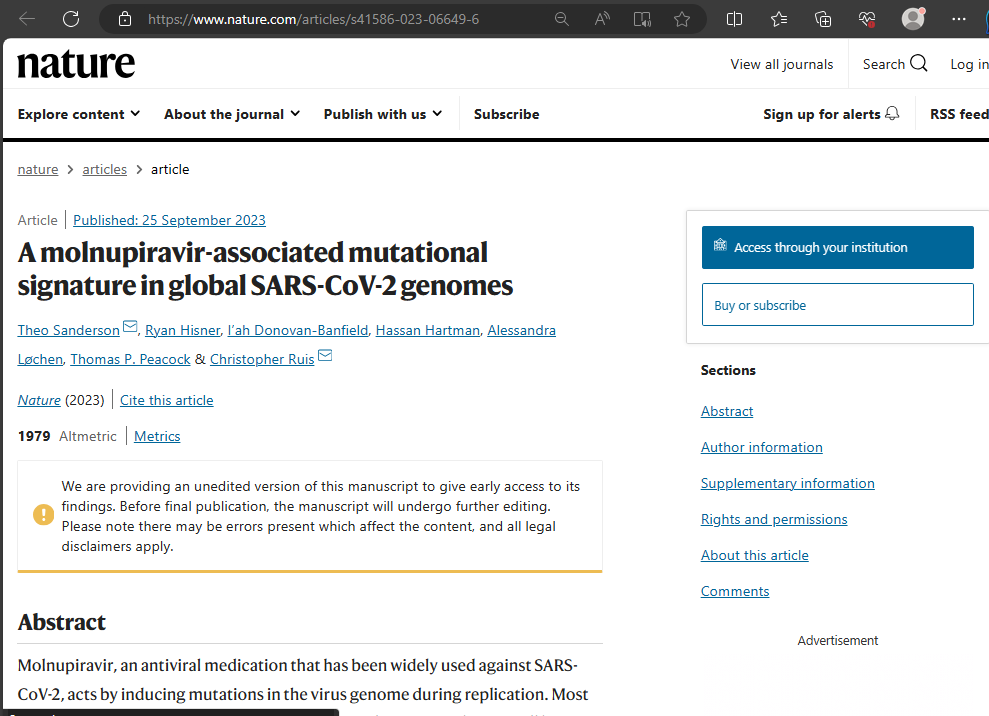989x716 pixels.
Task: Open author Ryan Hisner link
Action: [x=182, y=331]
